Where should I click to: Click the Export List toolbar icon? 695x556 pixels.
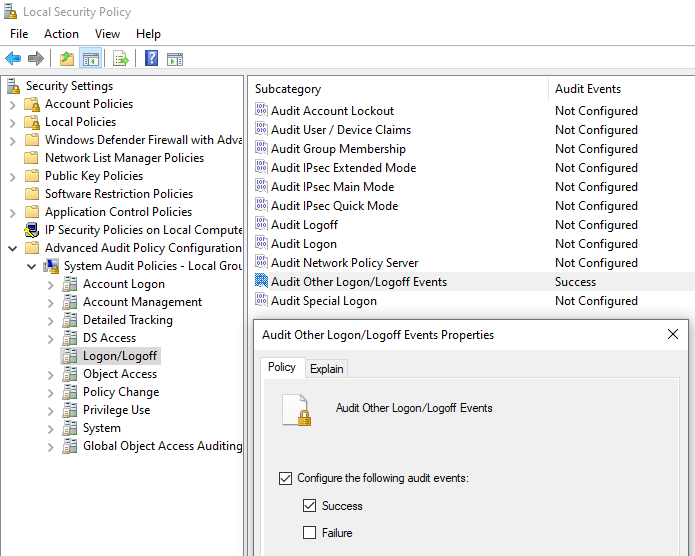pos(121,59)
